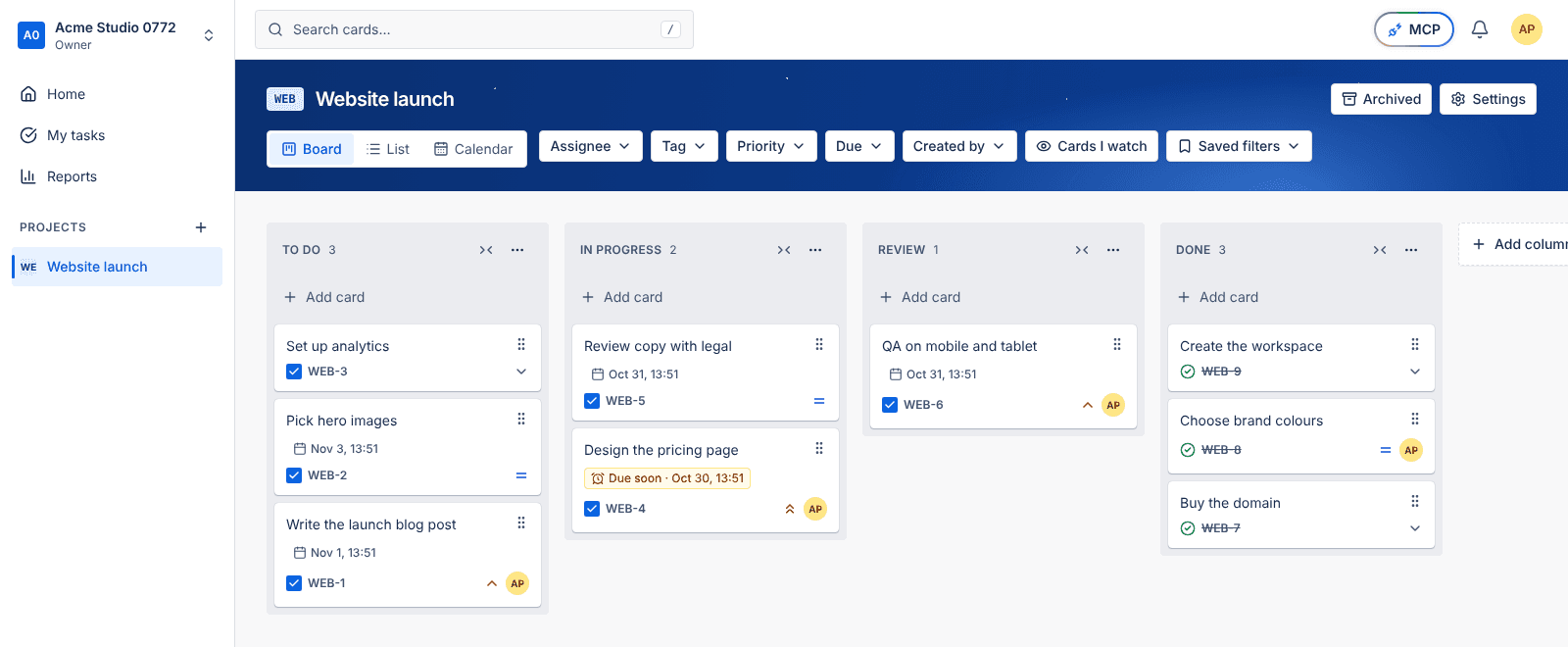Select the Website launch project

[118, 267]
